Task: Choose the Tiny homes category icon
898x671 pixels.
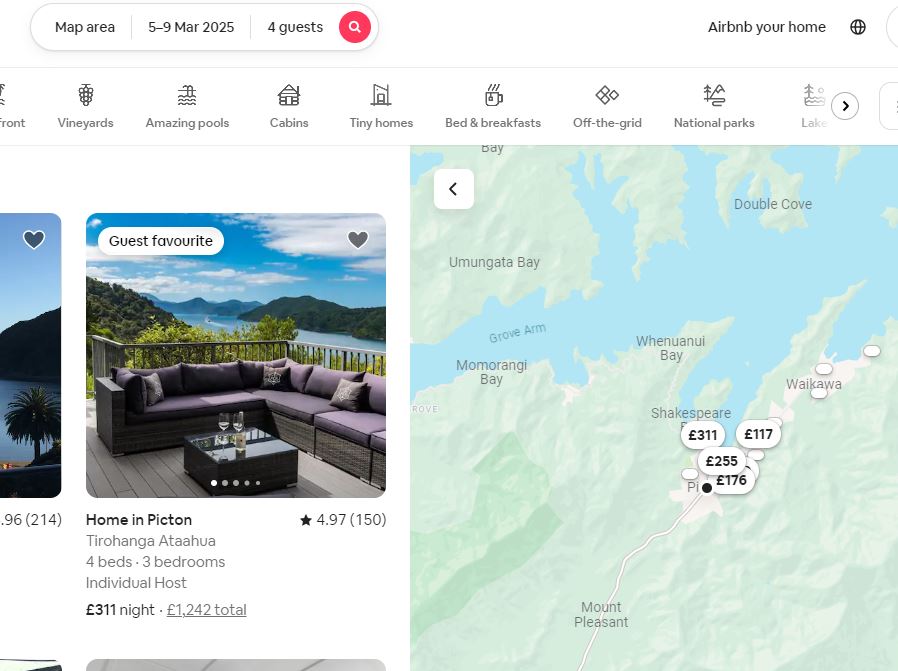Action: click(x=381, y=95)
